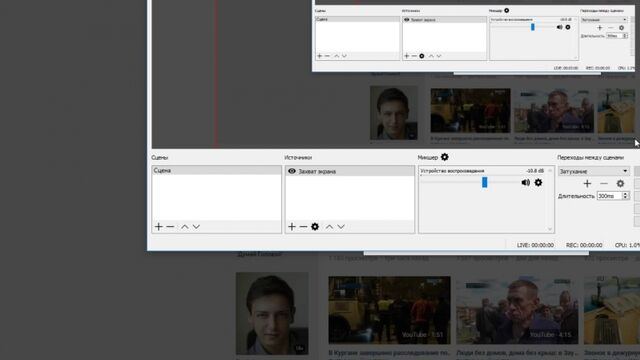
Task: Click the night street video thumbnail in the preview
Action: [470, 110]
